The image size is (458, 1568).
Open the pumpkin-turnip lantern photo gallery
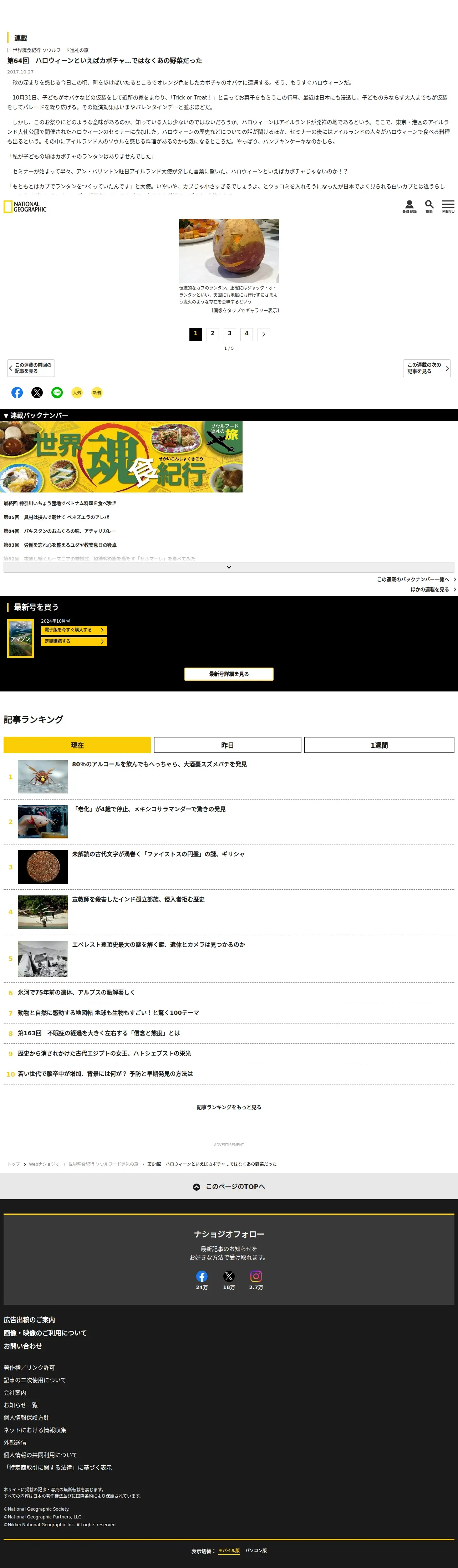(229, 251)
